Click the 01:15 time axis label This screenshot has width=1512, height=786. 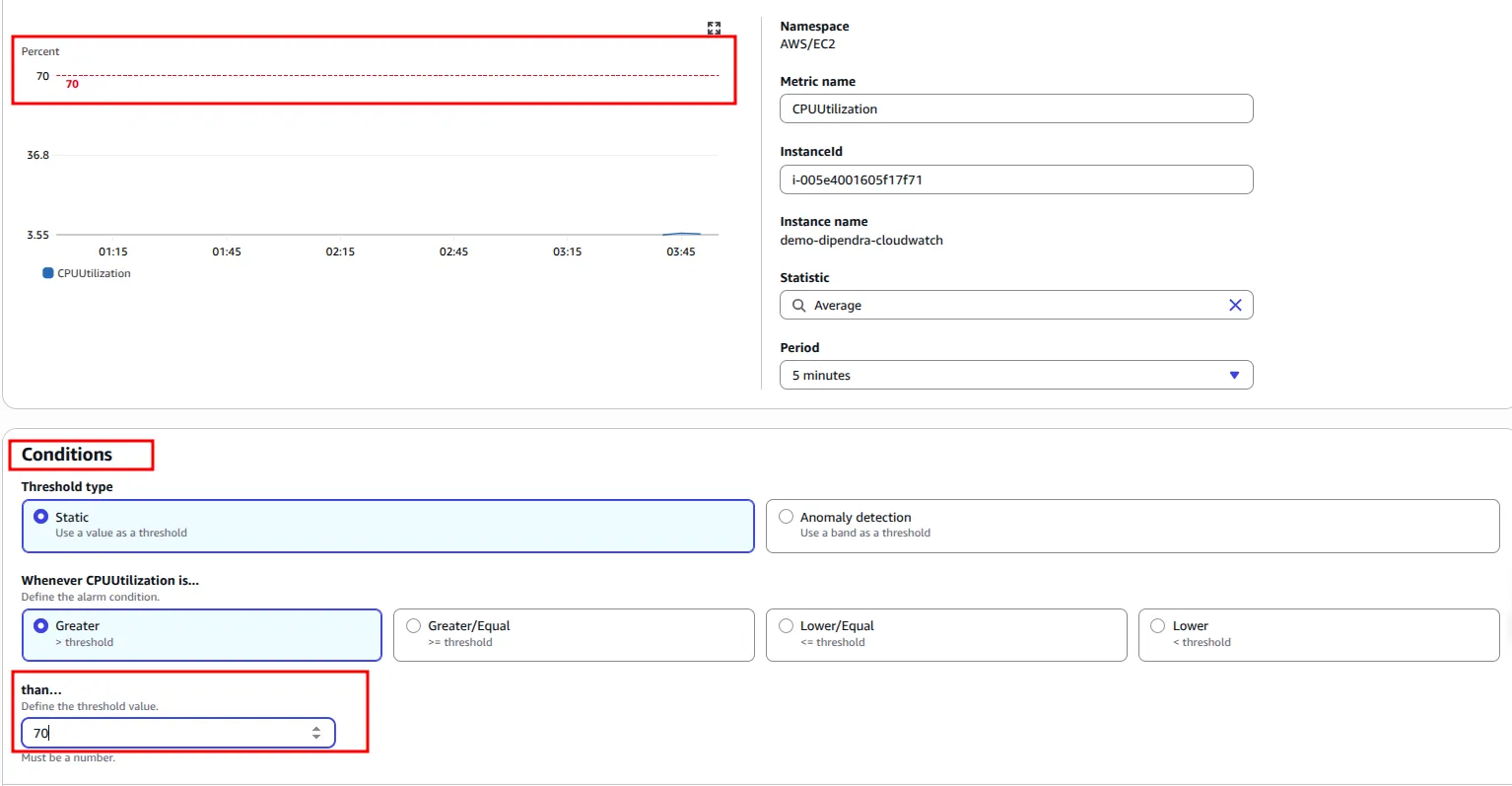coord(113,251)
